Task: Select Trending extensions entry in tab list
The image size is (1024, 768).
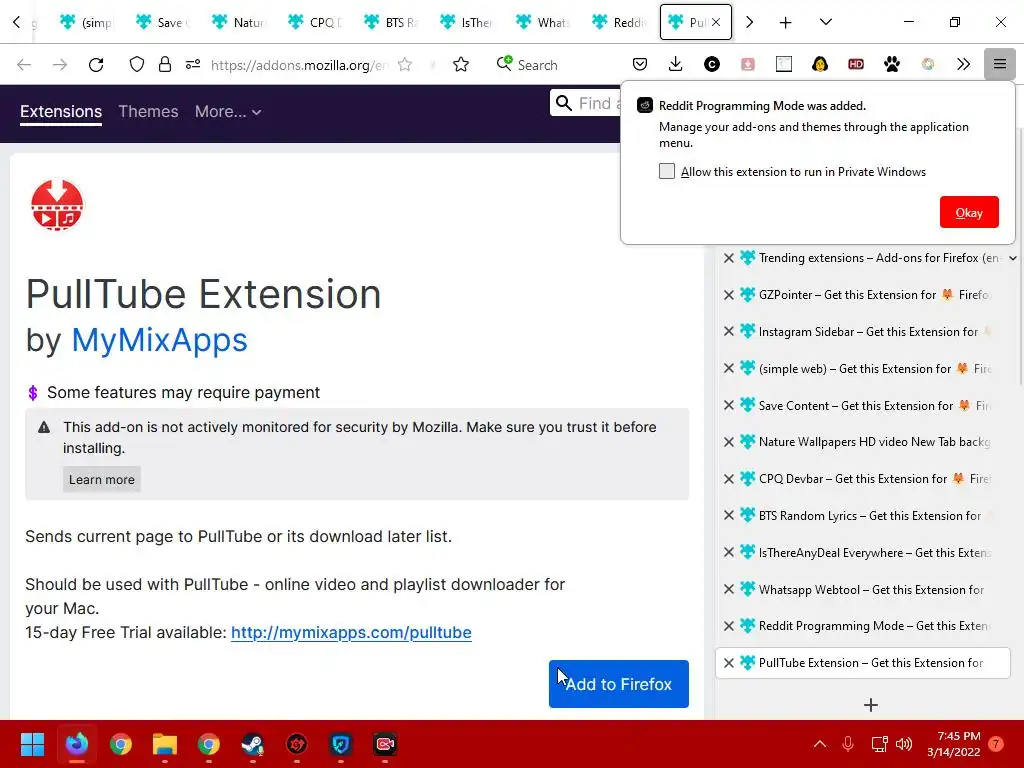Action: [862, 258]
